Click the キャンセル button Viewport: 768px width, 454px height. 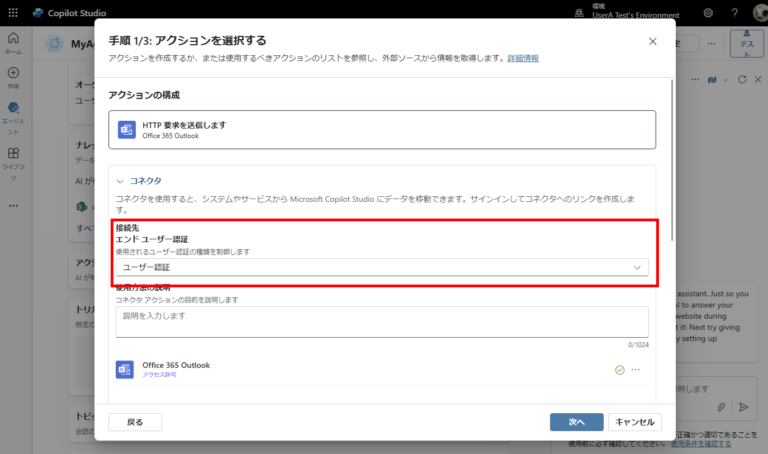(634, 422)
